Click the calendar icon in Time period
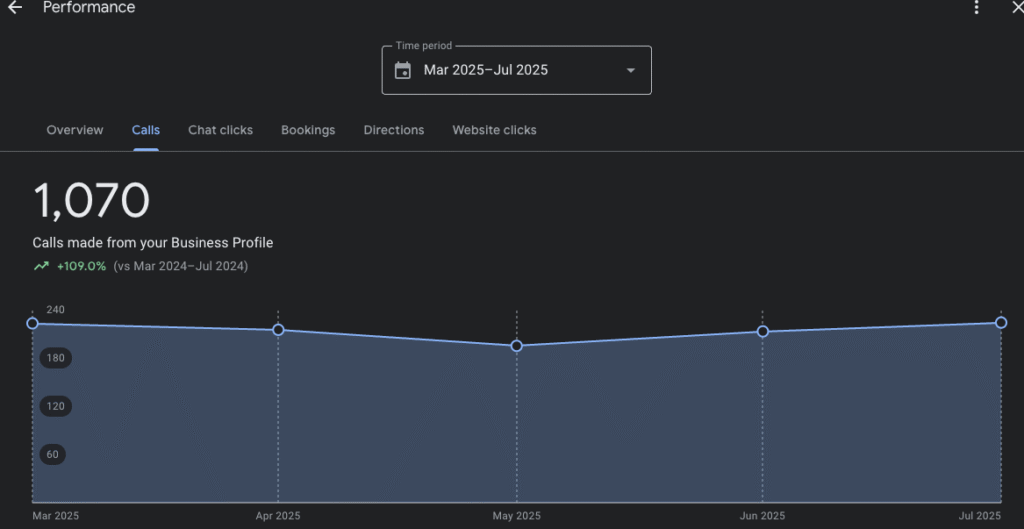Viewport: 1024px width, 529px height. 403,70
